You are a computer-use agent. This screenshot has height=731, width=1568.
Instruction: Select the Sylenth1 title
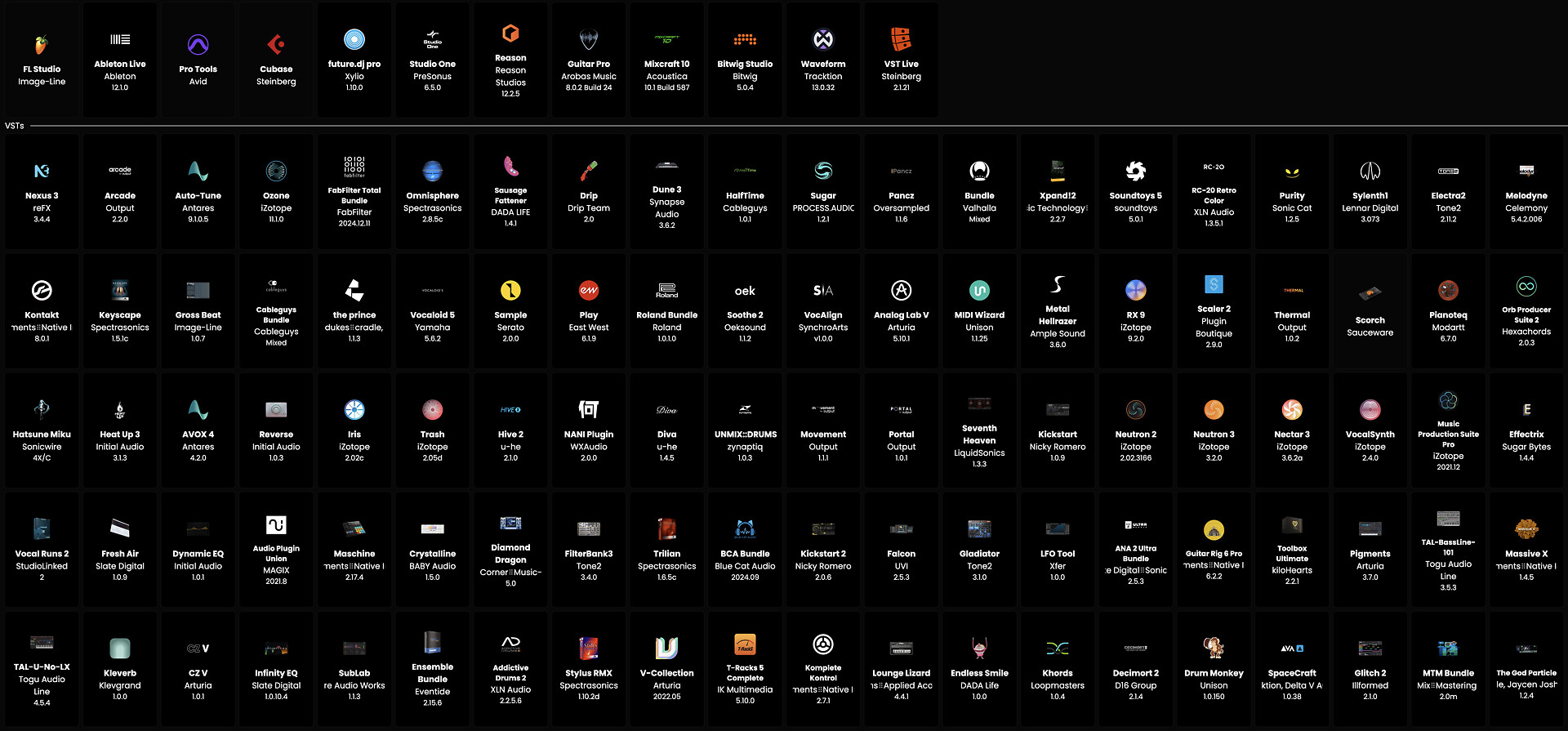[x=1370, y=196]
